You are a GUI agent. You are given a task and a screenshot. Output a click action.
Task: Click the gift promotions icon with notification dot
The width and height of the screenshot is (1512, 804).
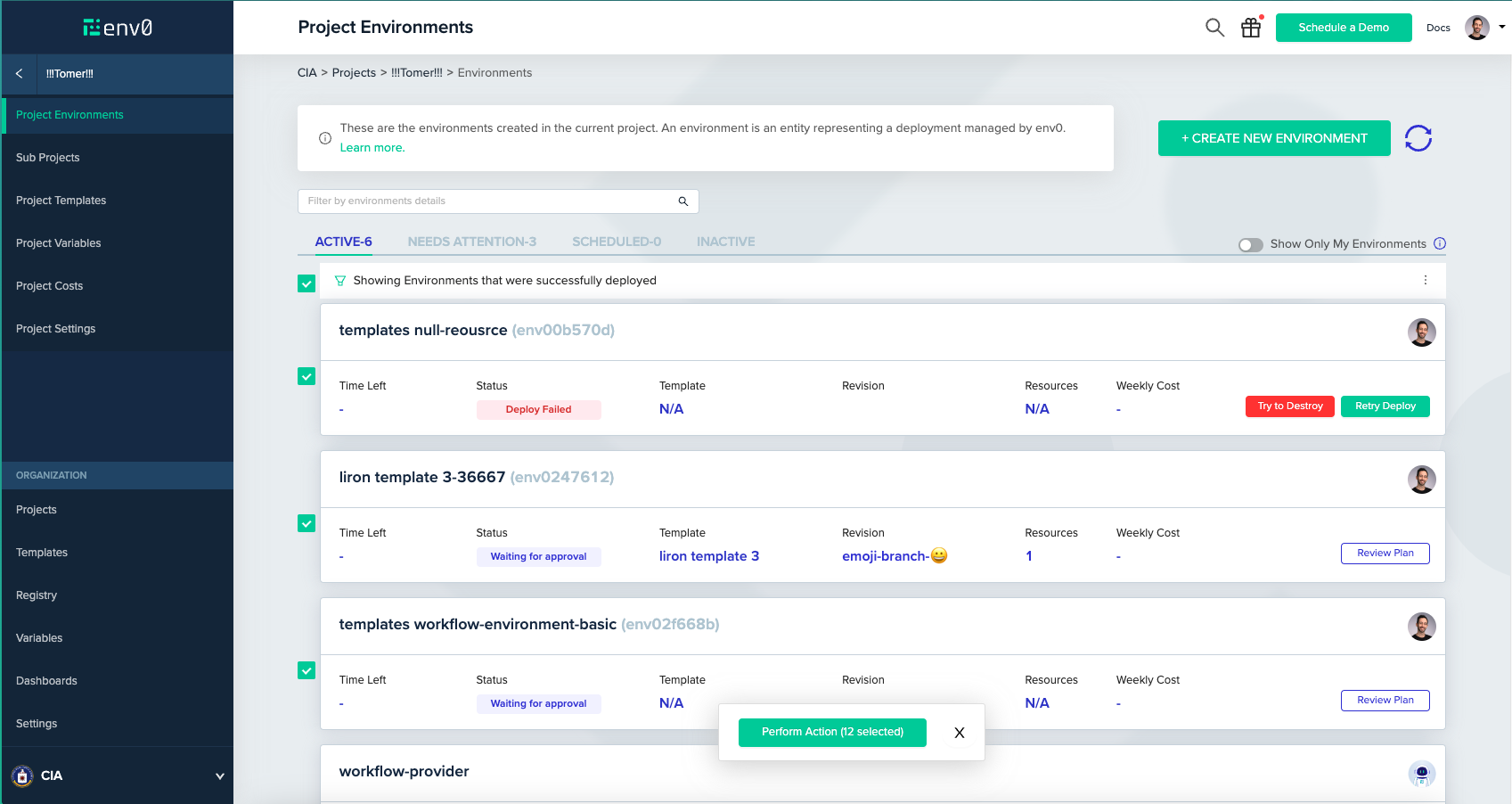coord(1250,28)
